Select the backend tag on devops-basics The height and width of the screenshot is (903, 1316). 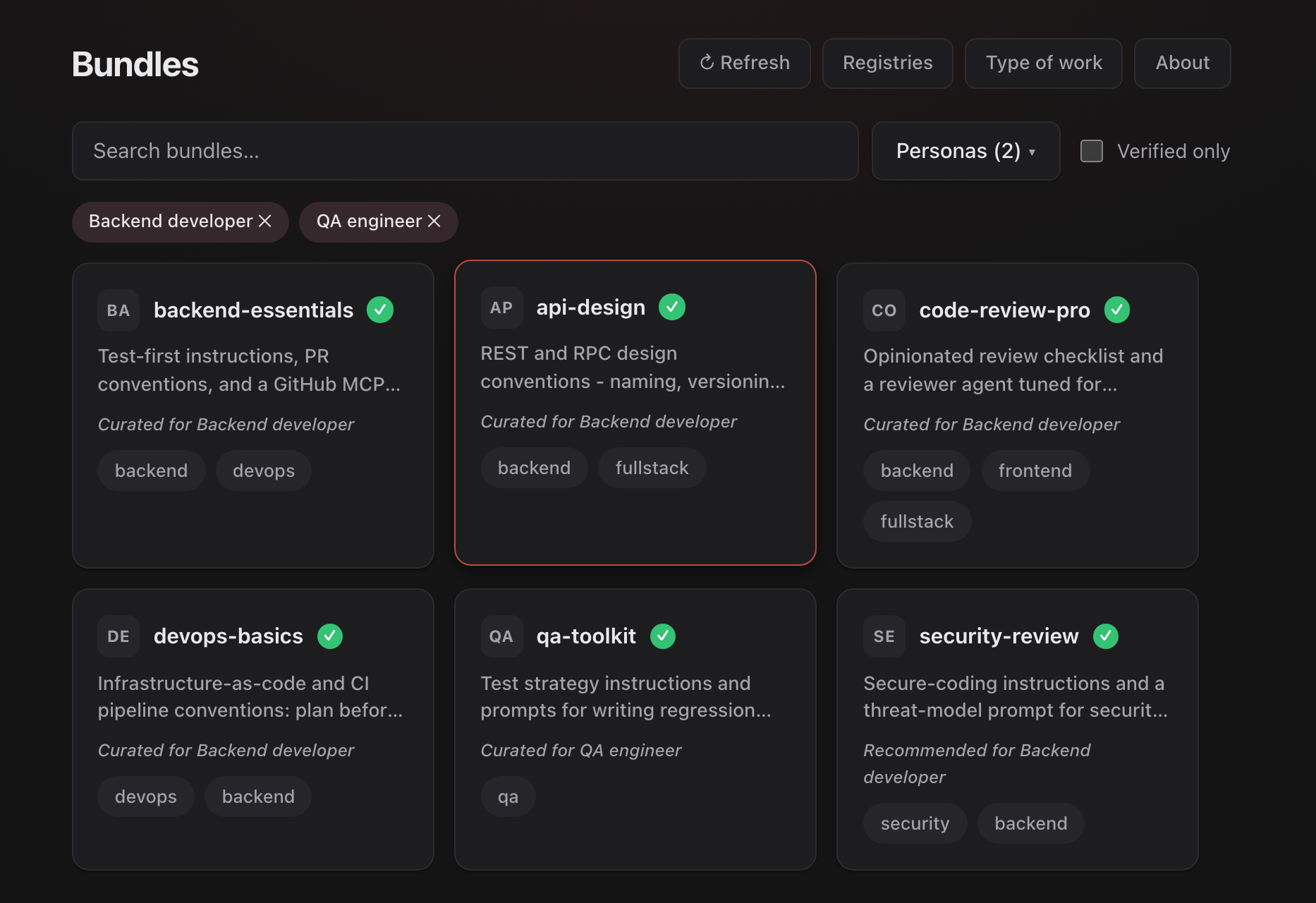click(x=258, y=796)
